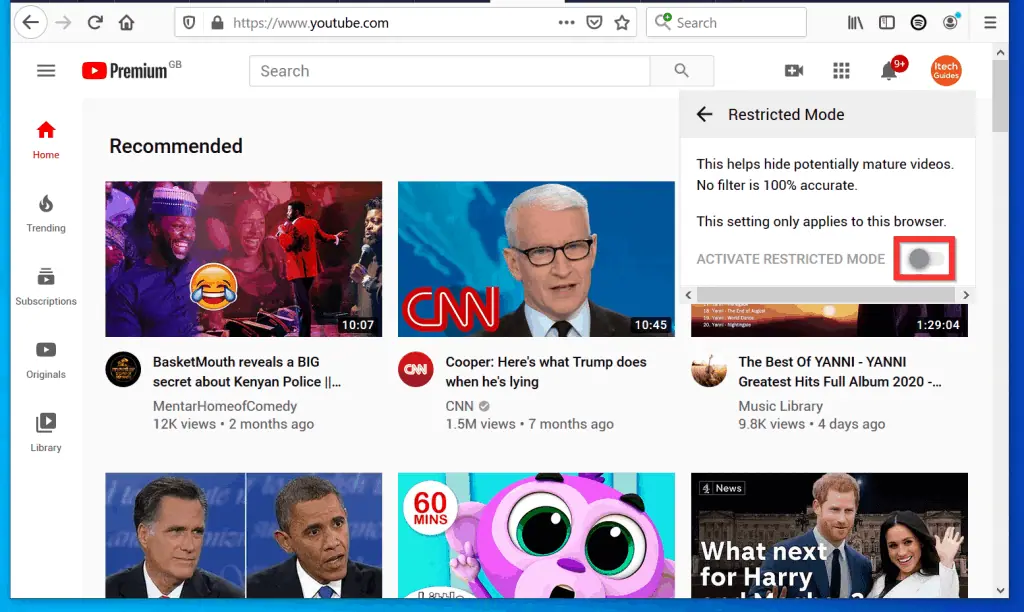The width and height of the screenshot is (1024, 612).
Task: Open page actions three-dot menu
Action: pos(566,23)
